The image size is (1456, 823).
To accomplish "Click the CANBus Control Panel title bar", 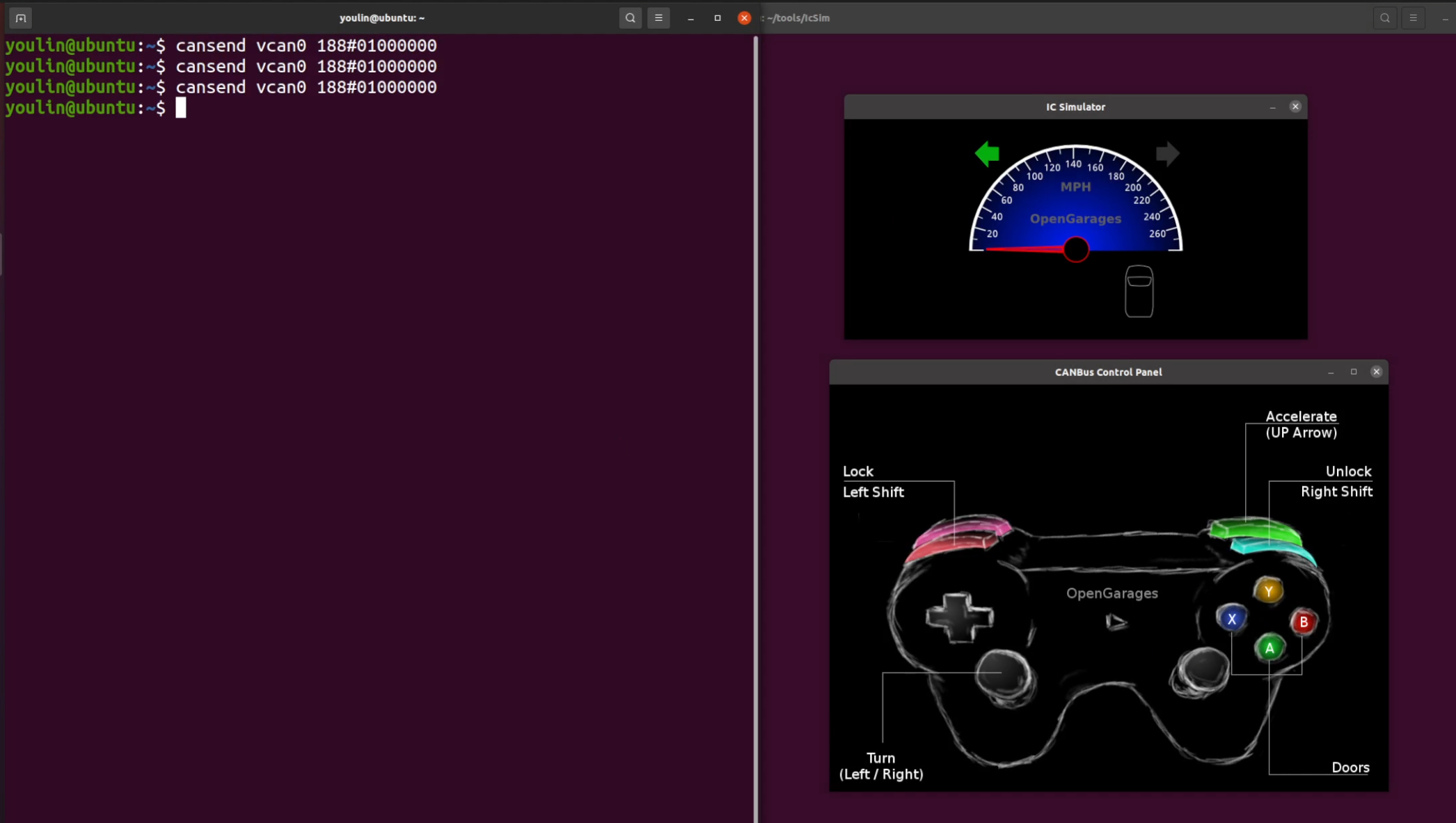I will pyautogui.click(x=1108, y=373).
